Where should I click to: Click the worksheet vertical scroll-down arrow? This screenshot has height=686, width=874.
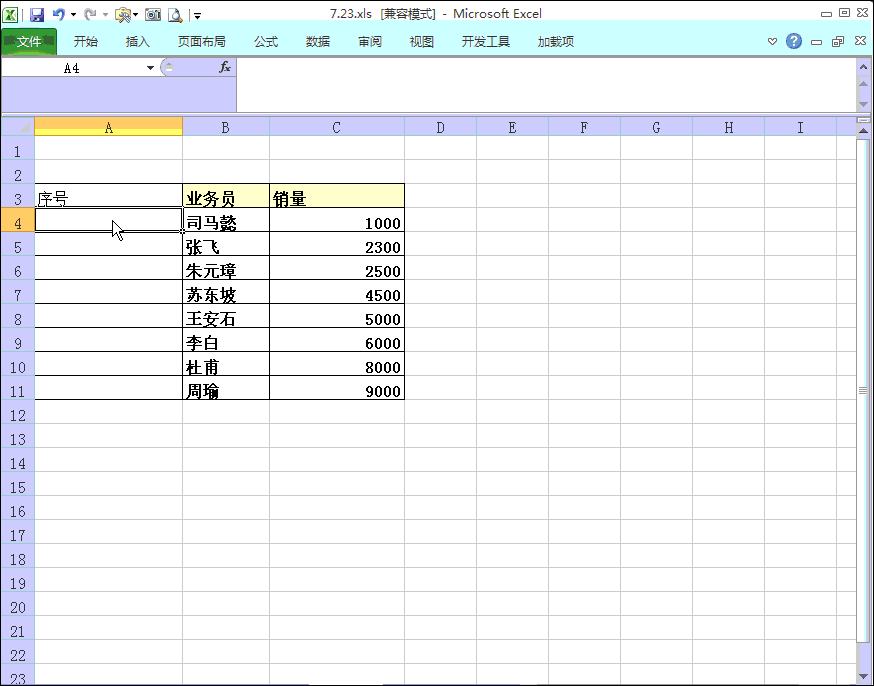click(x=863, y=678)
